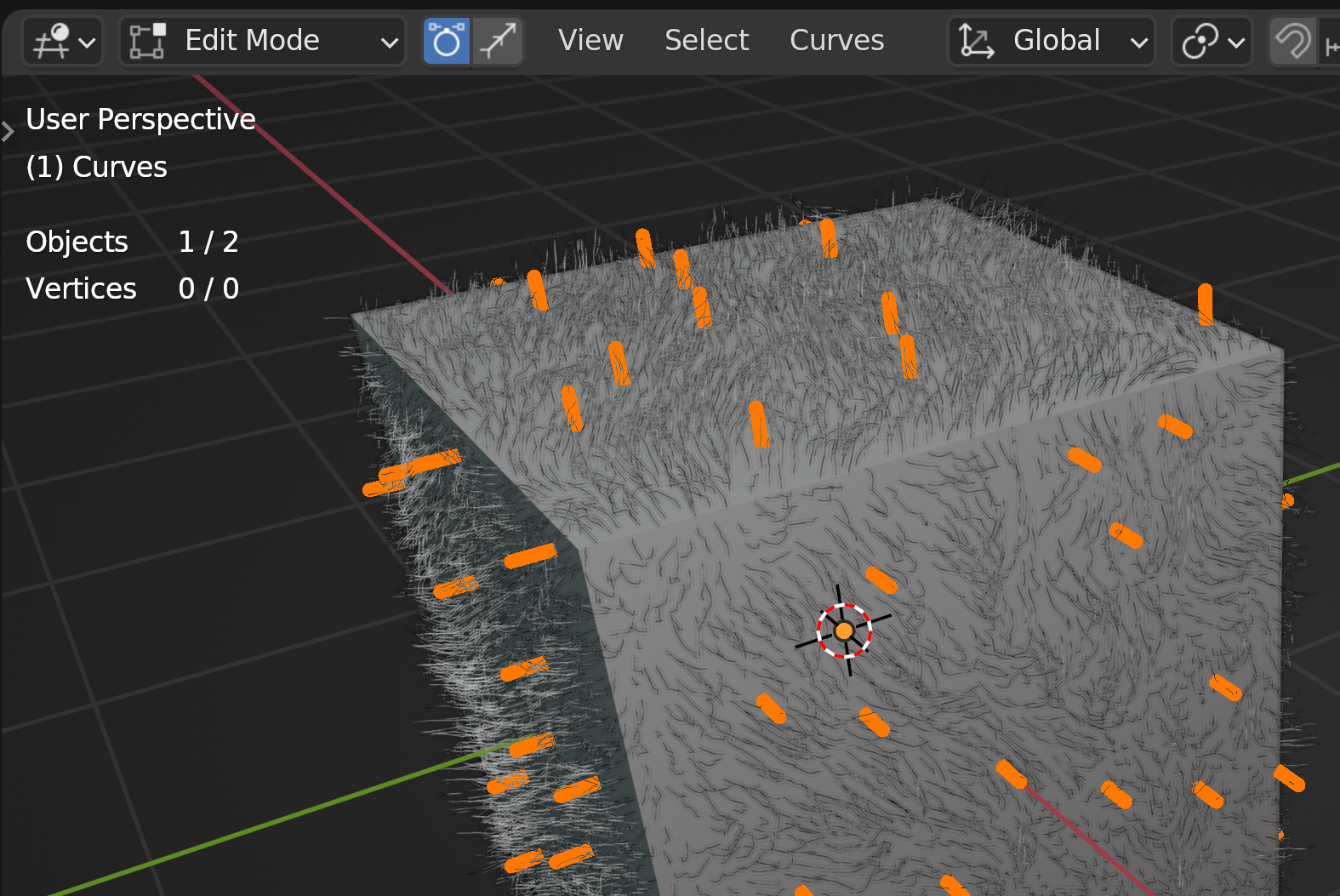The image size is (1340, 896).
Task: Open the editor type dropdown
Action: (x=63, y=41)
